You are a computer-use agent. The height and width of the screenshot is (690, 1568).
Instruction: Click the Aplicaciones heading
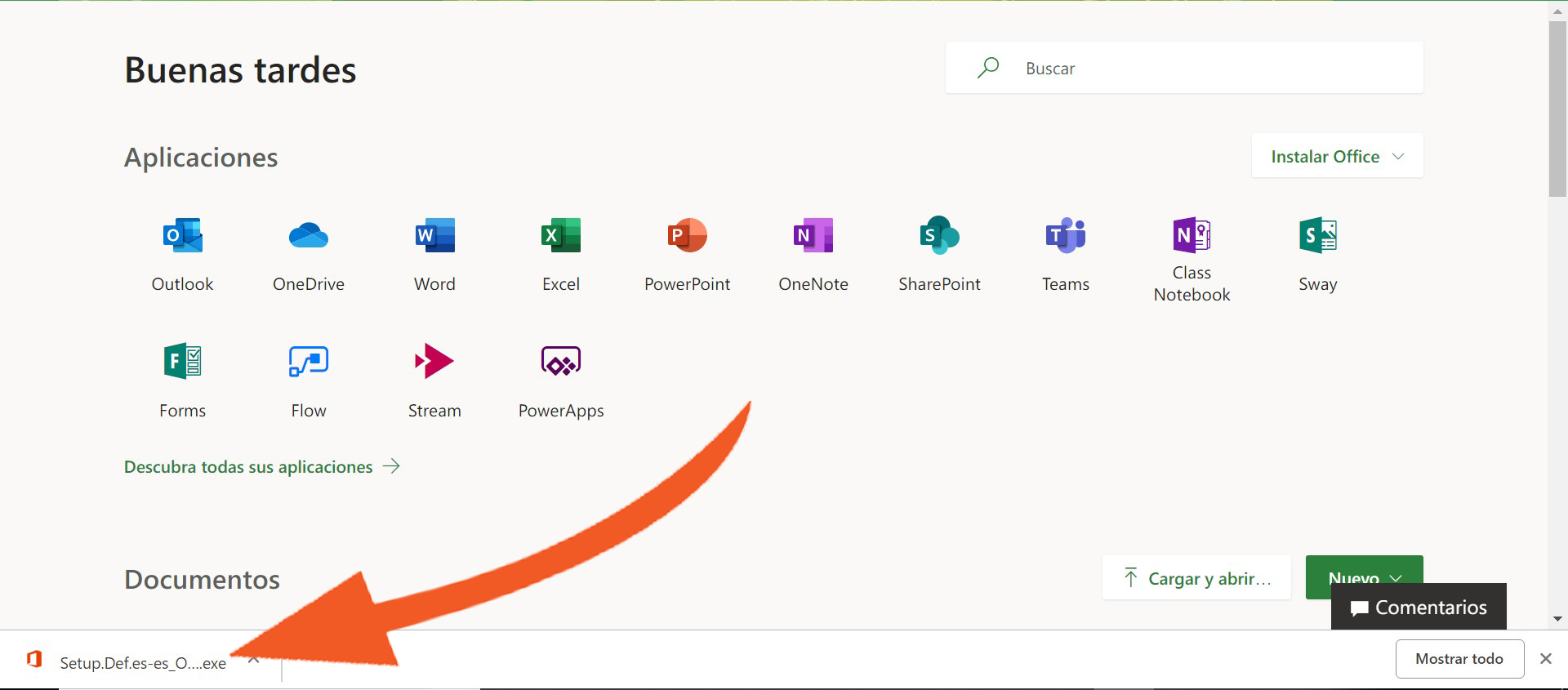coord(201,157)
